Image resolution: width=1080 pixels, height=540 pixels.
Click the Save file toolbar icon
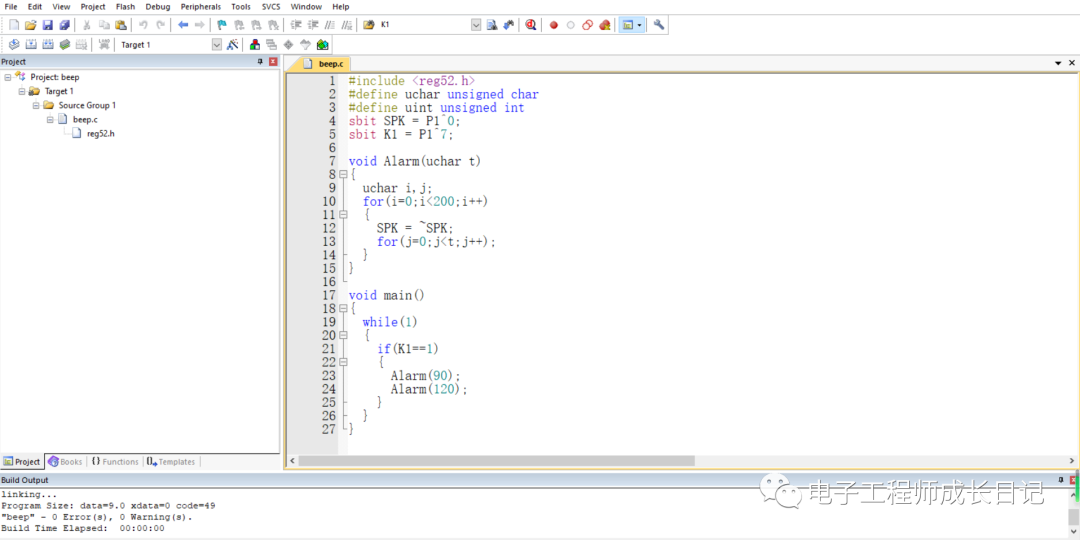pyautogui.click(x=47, y=25)
